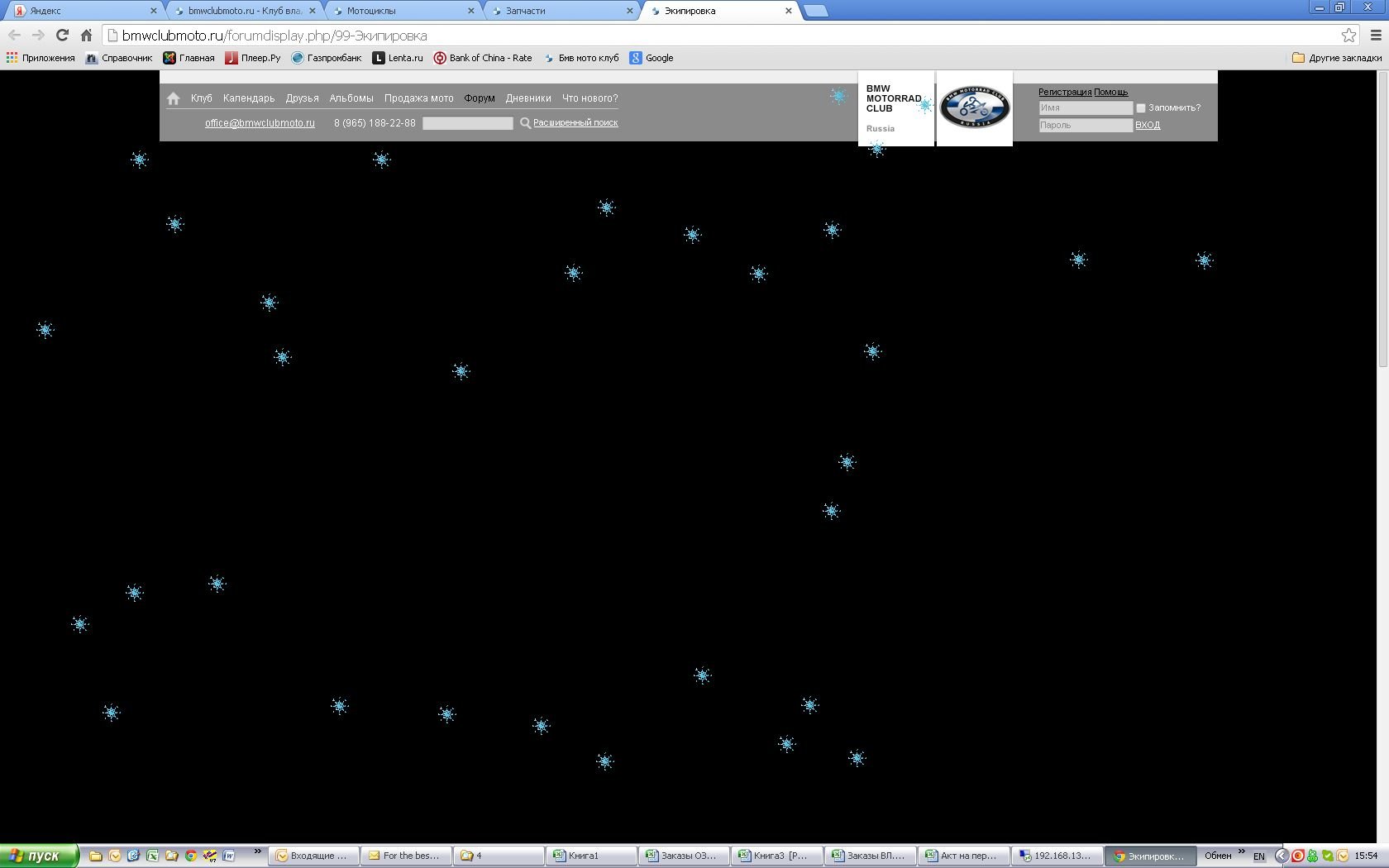Expand hidden quick launch icons chevron
This screenshot has width=1389, height=868.
pyautogui.click(x=257, y=851)
